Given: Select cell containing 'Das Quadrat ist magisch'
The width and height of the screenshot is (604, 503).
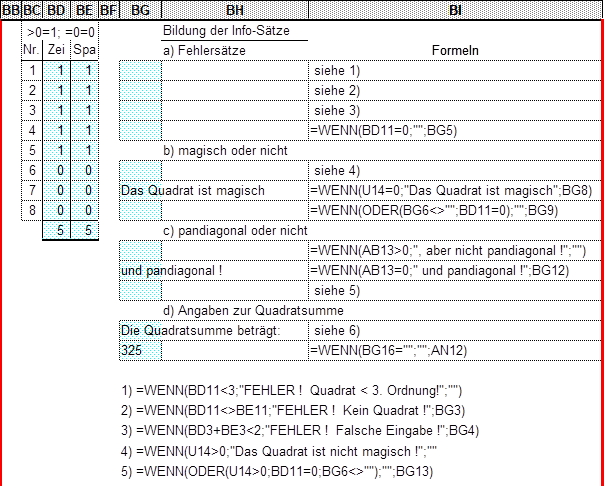Looking at the screenshot, I should coord(192,190).
